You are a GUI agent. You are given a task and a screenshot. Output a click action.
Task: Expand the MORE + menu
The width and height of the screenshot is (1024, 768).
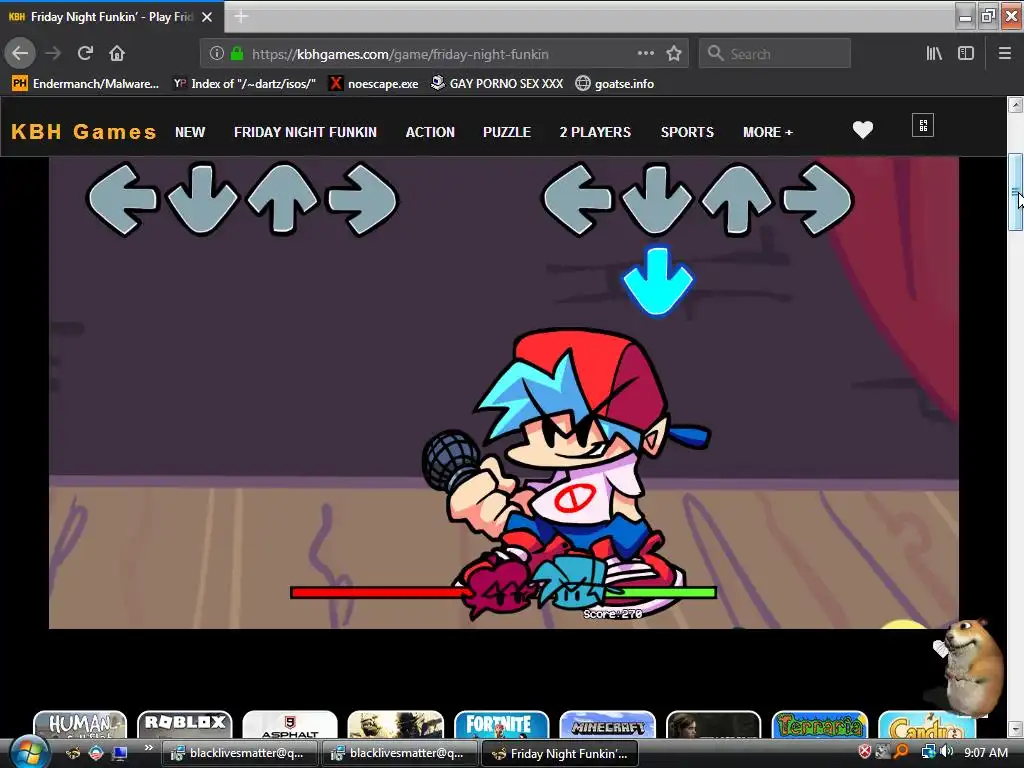(x=768, y=132)
